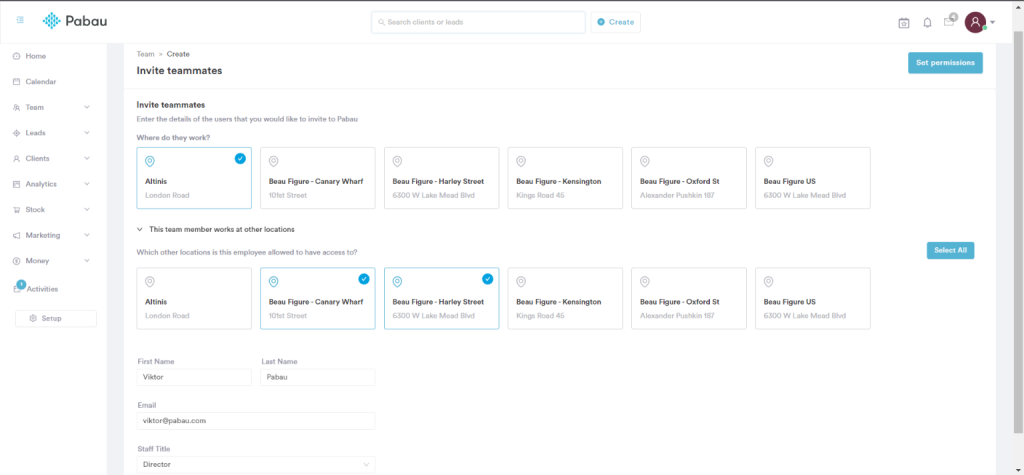The image size is (1024, 475).
Task: Click the Set permissions button
Action: point(945,63)
